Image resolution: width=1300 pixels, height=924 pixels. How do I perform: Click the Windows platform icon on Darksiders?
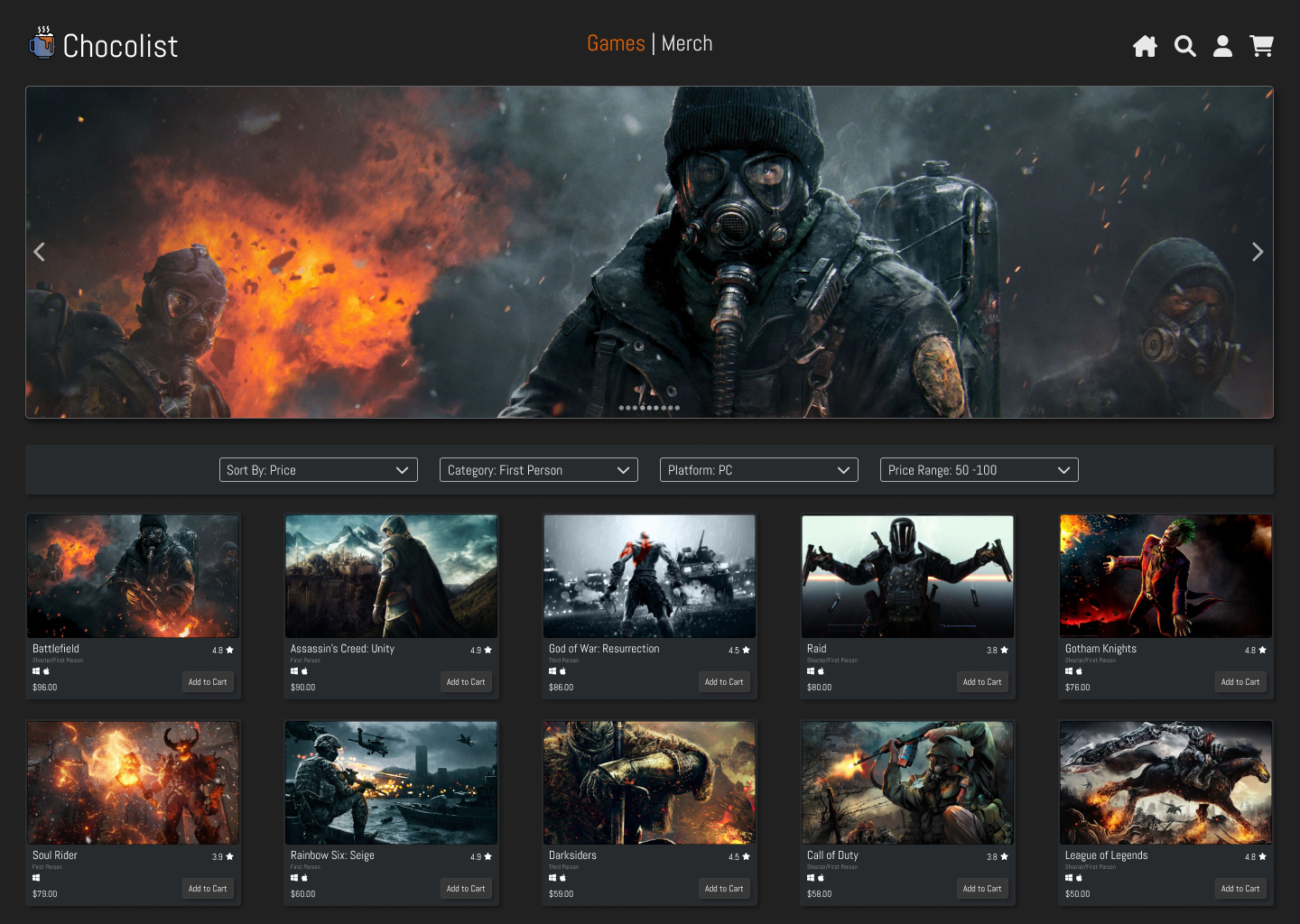pyautogui.click(x=552, y=878)
